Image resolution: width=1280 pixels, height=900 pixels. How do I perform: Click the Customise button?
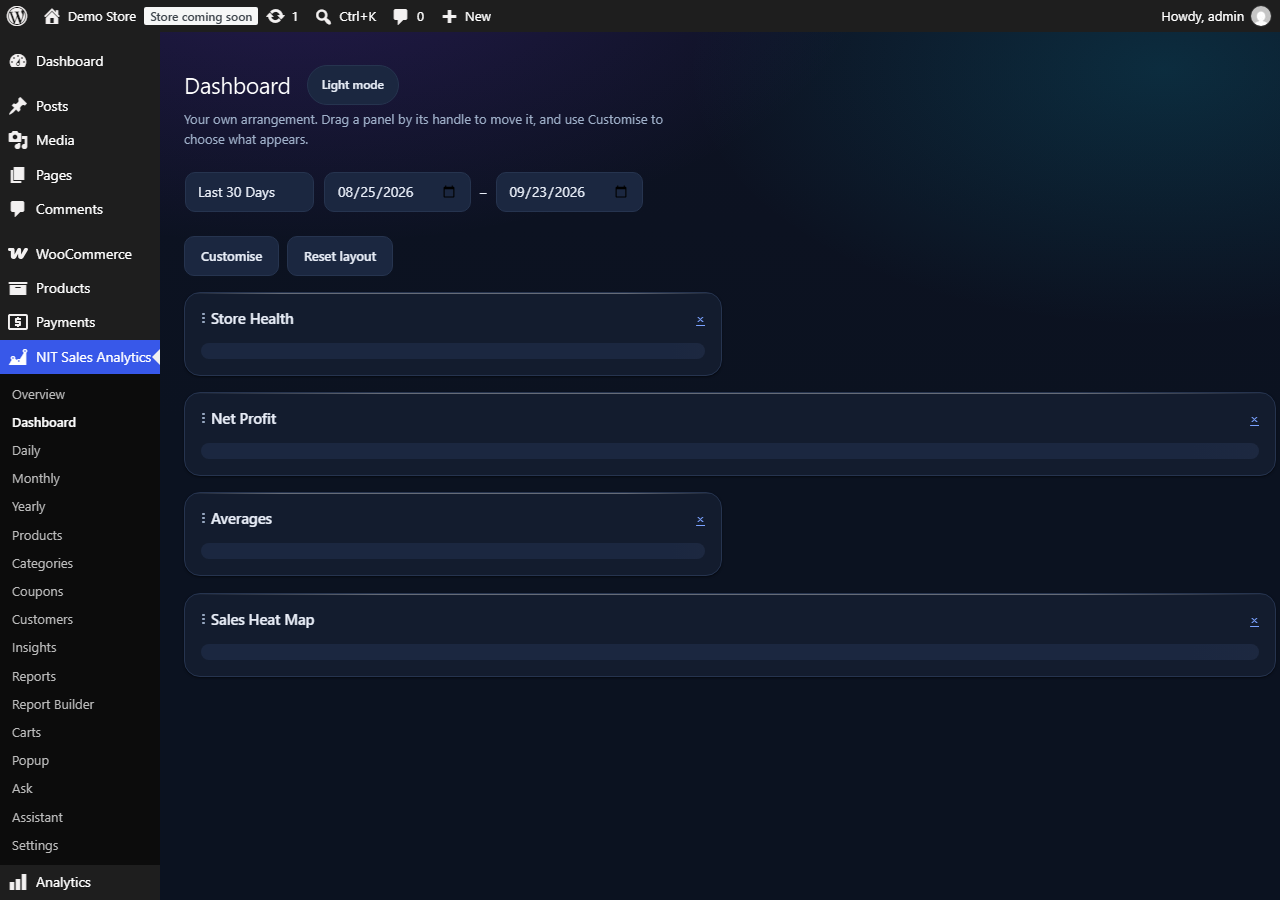[231, 256]
